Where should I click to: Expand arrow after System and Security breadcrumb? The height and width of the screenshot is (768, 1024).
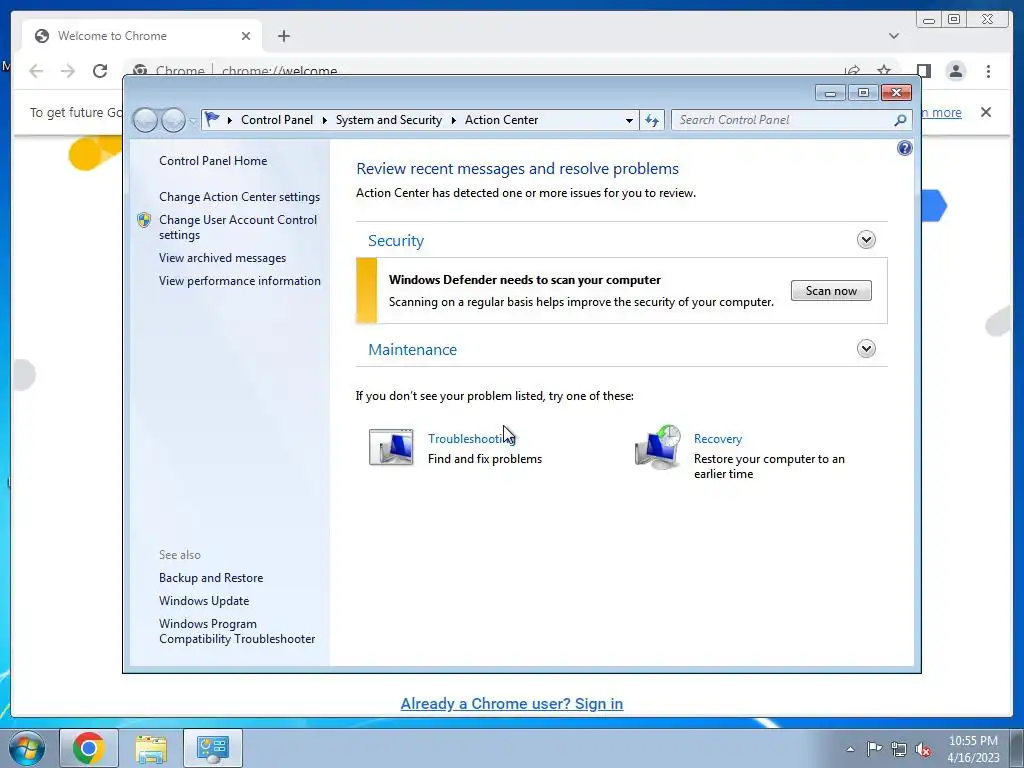coord(453,120)
